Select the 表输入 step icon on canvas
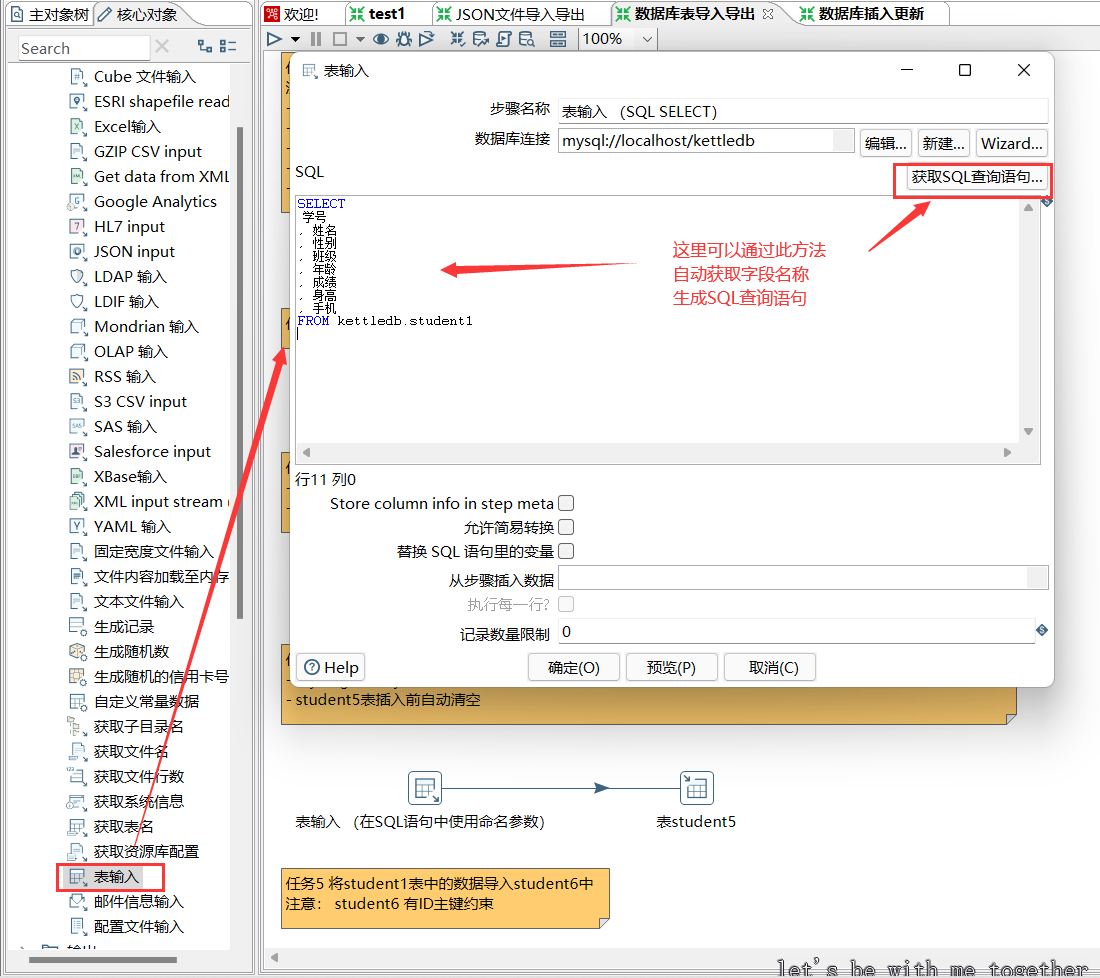Screen dimensions: 1100x978 424,788
